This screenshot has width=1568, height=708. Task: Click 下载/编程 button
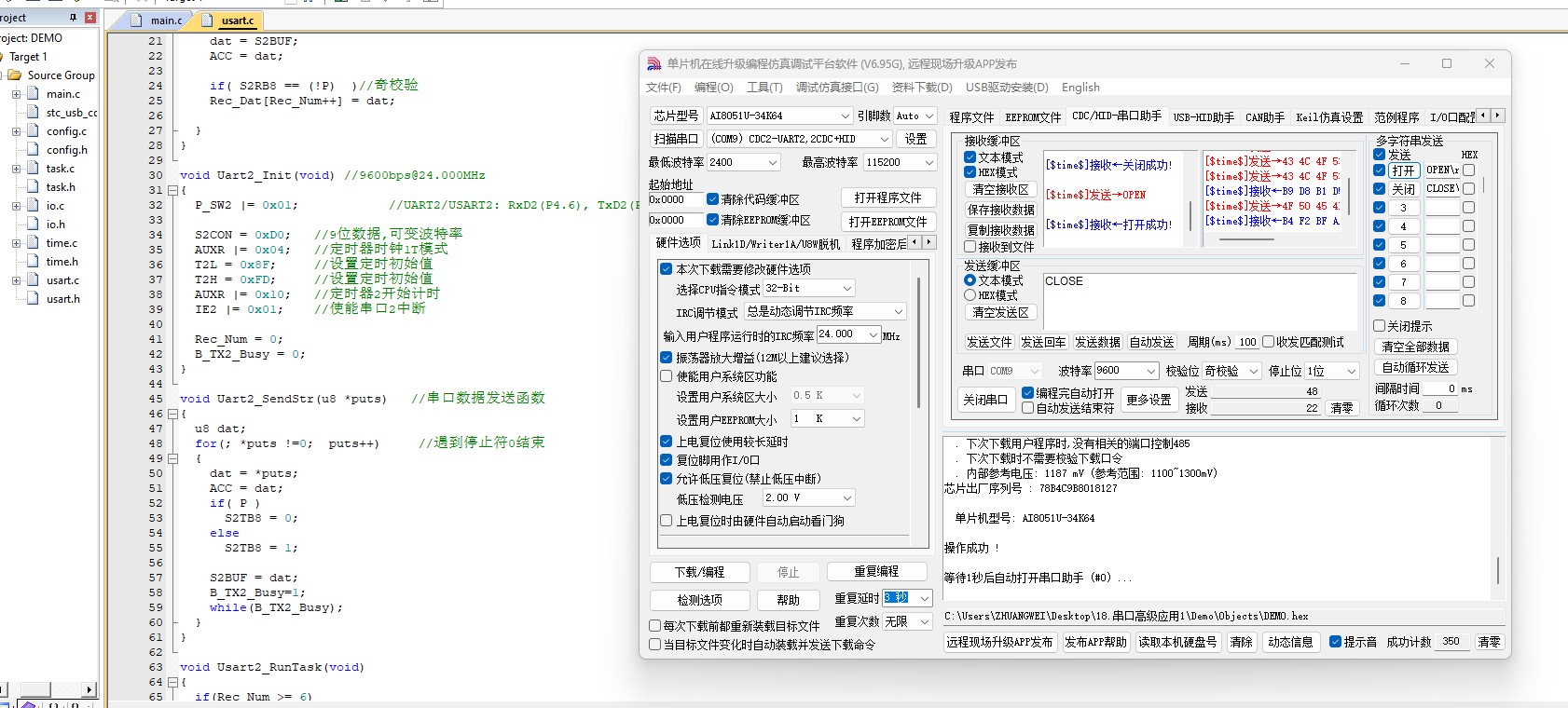(700, 572)
